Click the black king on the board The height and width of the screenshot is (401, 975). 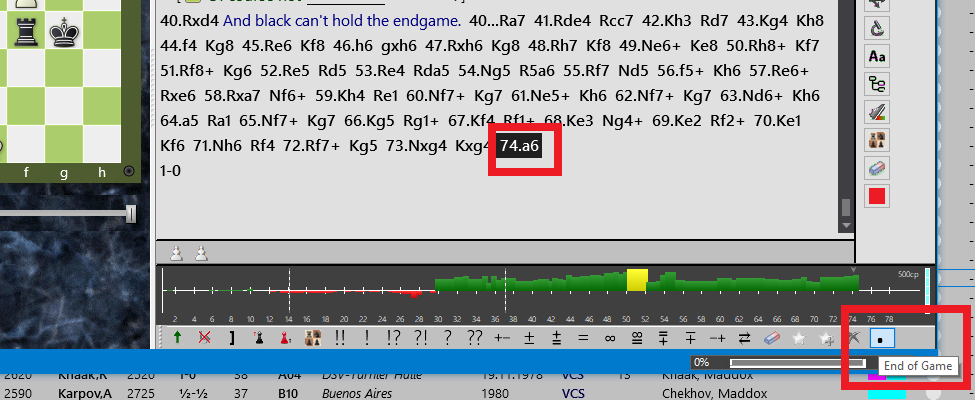point(63,31)
